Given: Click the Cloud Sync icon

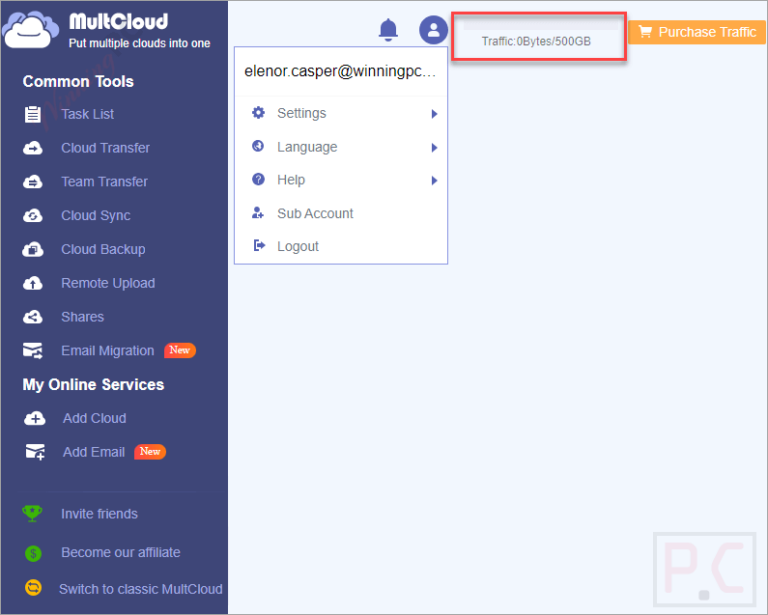Looking at the screenshot, I should (x=33, y=215).
